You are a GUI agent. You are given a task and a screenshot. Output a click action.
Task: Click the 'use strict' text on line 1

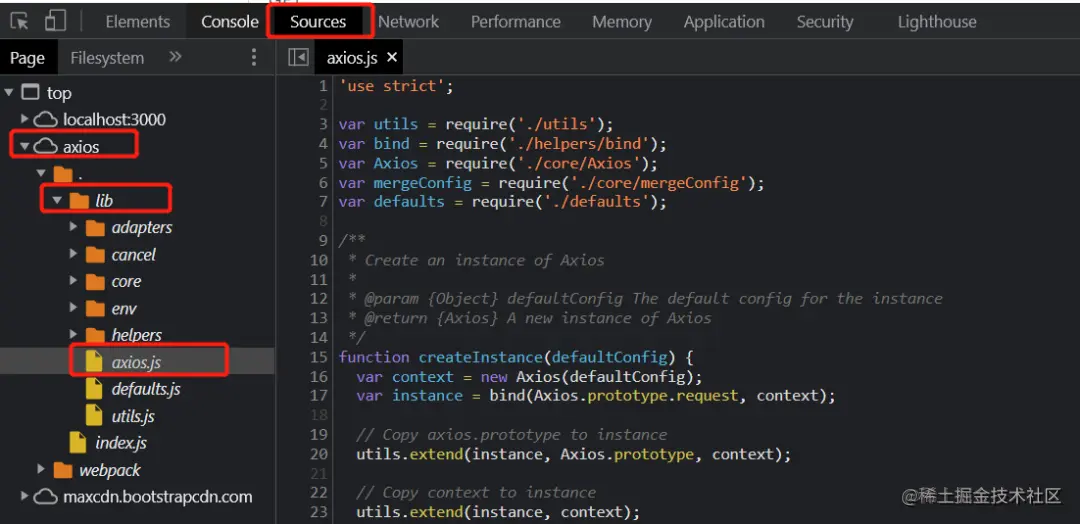click(x=392, y=85)
